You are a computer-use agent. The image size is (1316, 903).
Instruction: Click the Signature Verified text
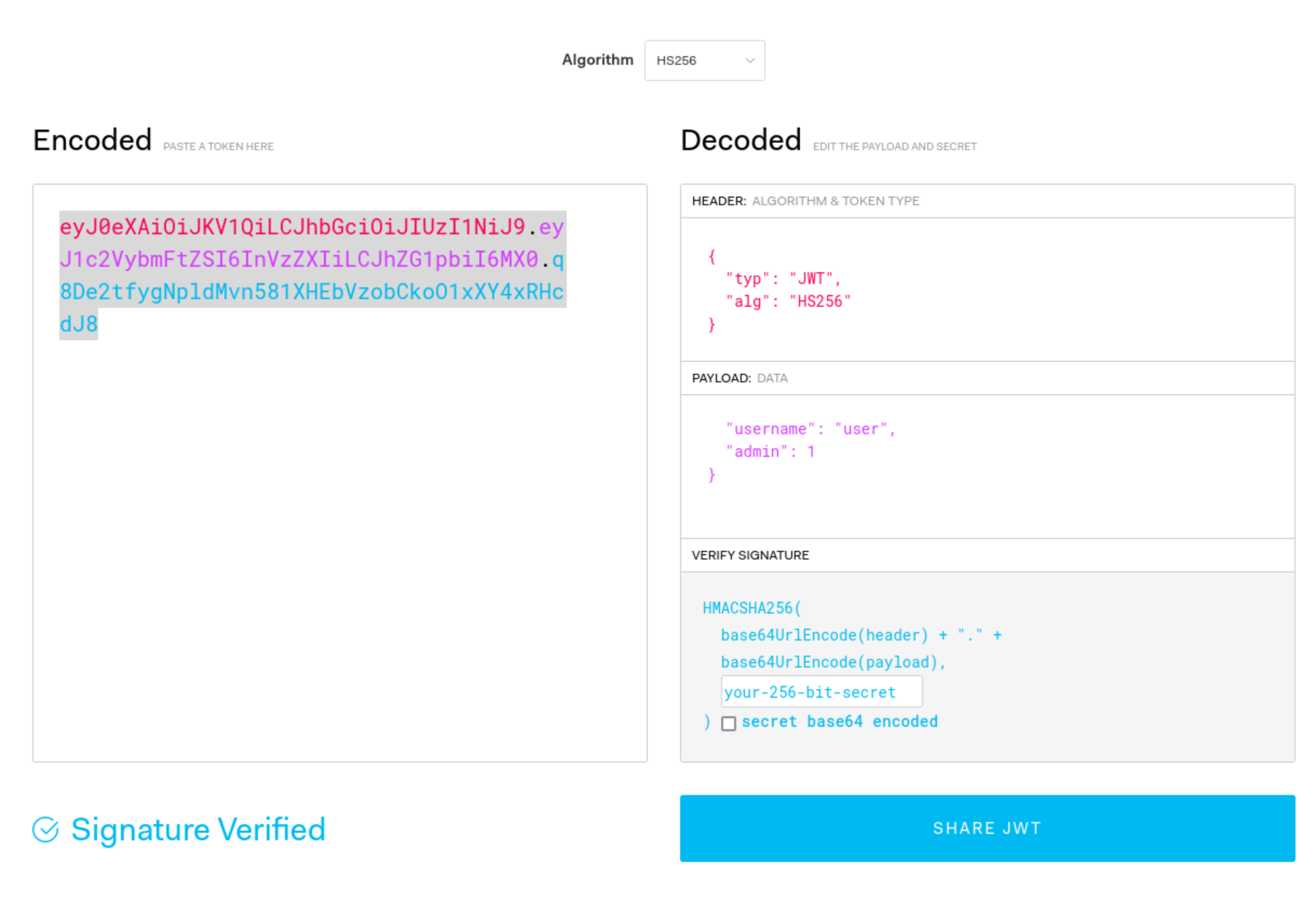point(198,830)
